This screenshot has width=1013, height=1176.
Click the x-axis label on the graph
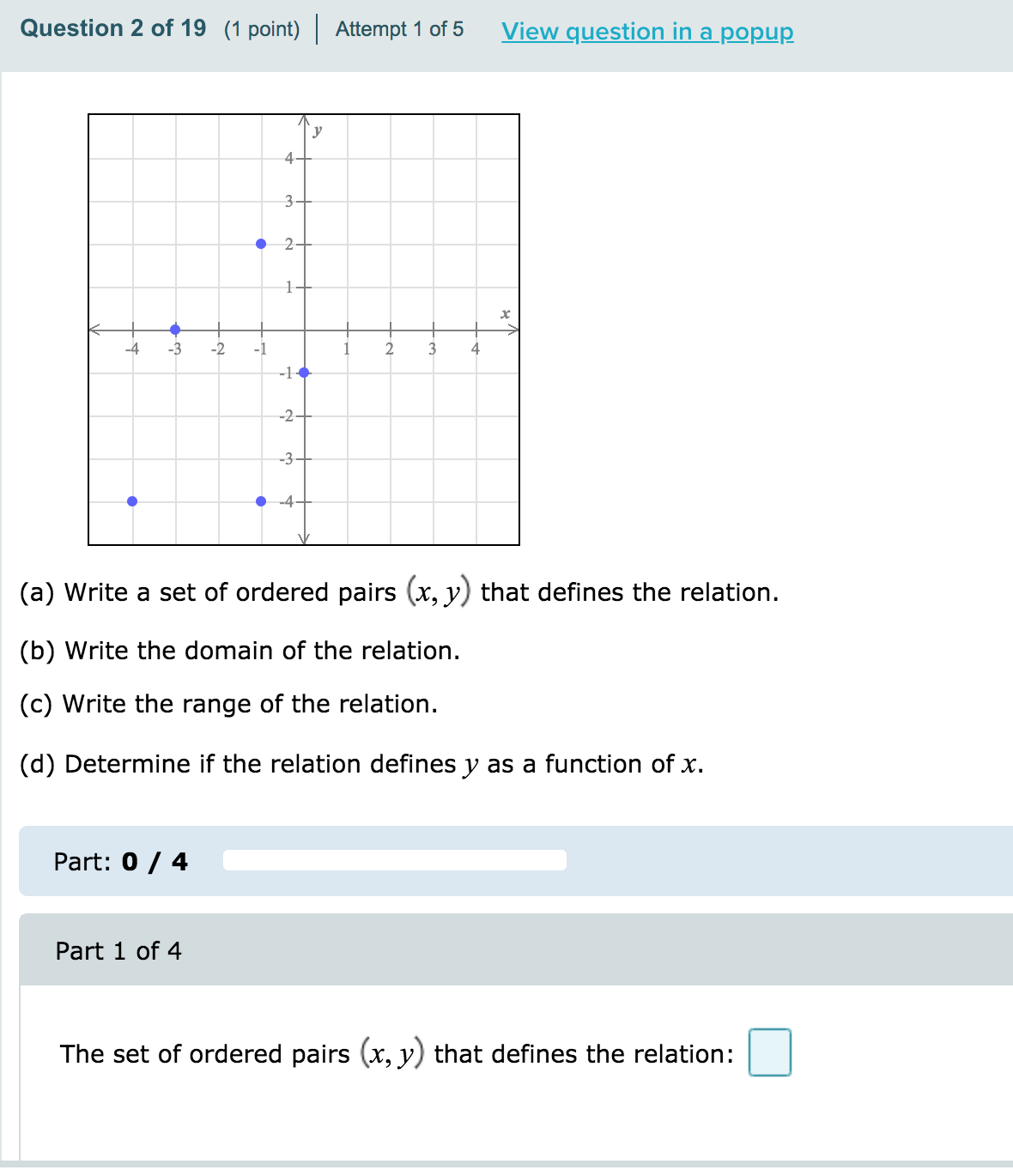coord(504,312)
